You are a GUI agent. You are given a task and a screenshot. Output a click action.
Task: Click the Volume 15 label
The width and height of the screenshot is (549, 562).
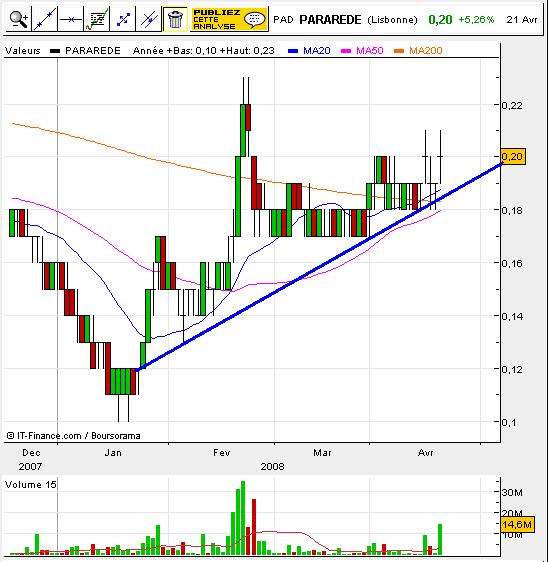pos(31,485)
